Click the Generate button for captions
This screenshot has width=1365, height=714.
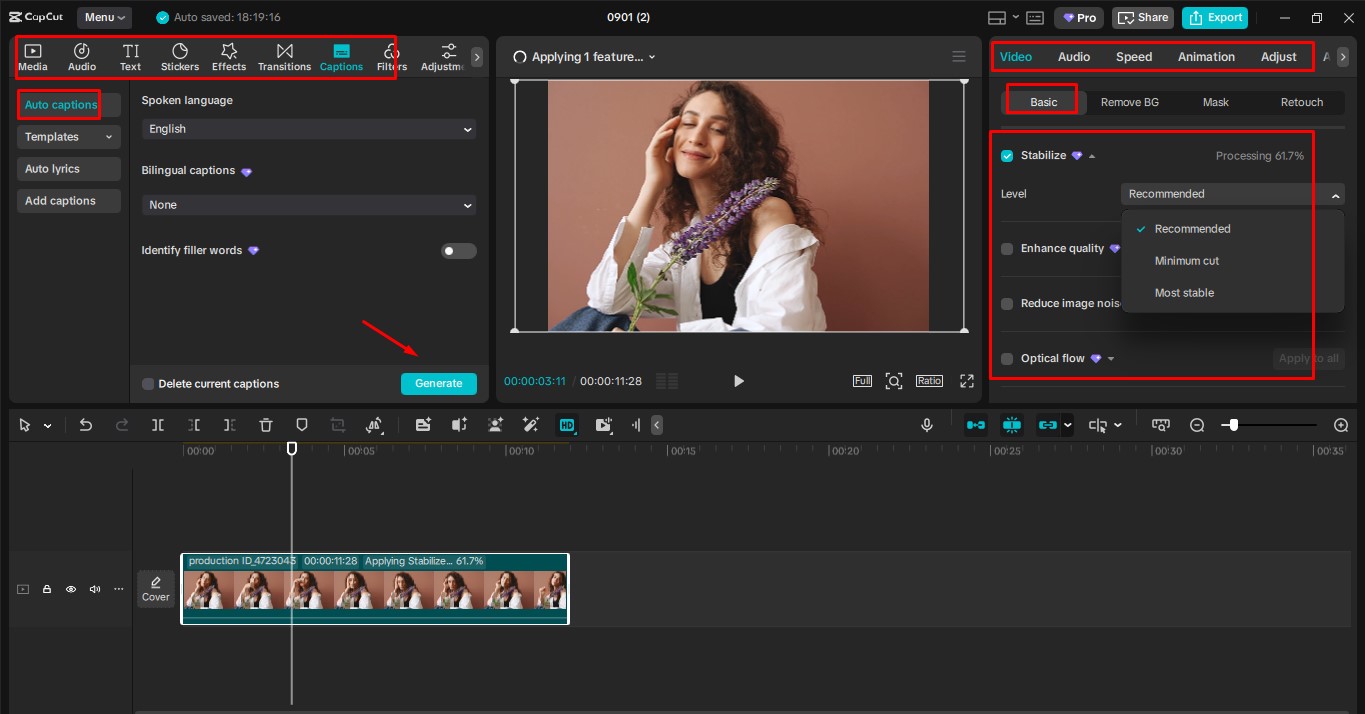pyautogui.click(x=438, y=383)
